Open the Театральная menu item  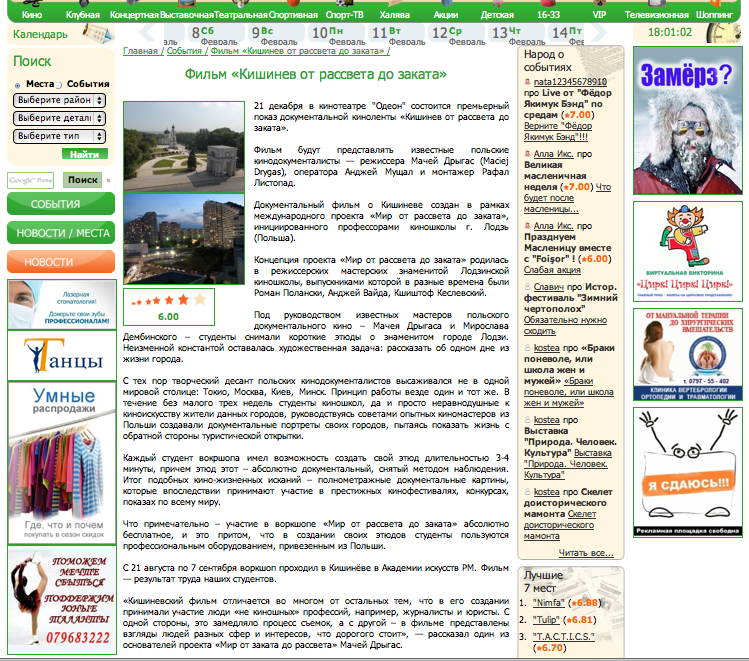[241, 15]
